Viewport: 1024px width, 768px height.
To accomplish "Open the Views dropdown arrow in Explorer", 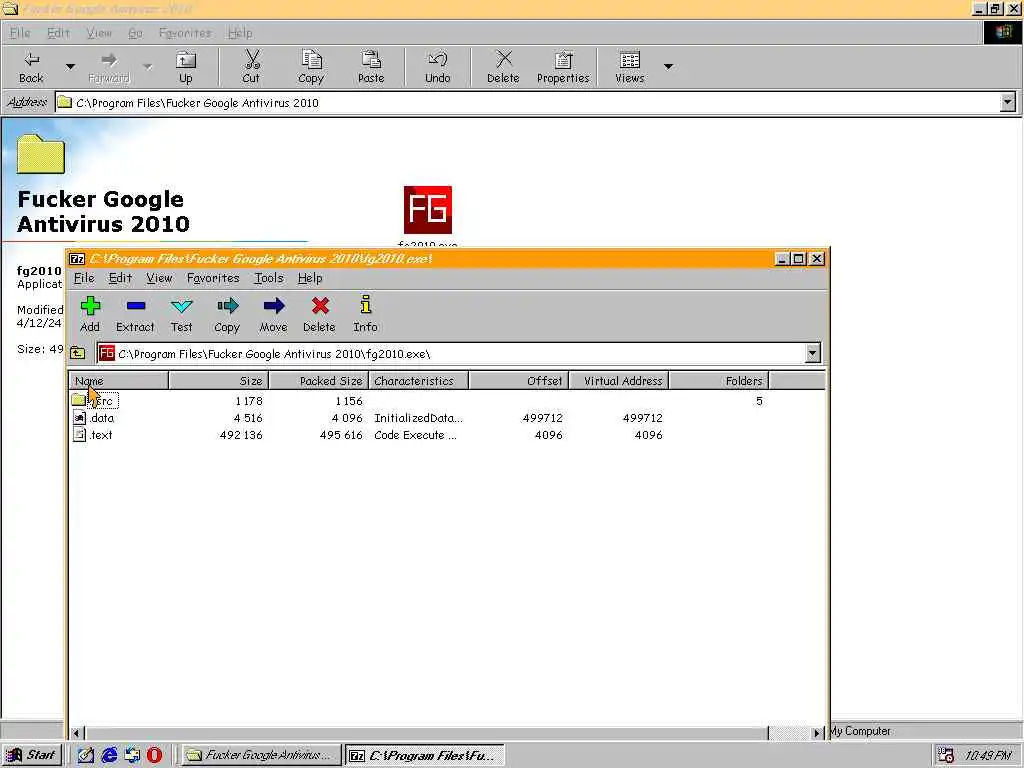I will (668, 67).
